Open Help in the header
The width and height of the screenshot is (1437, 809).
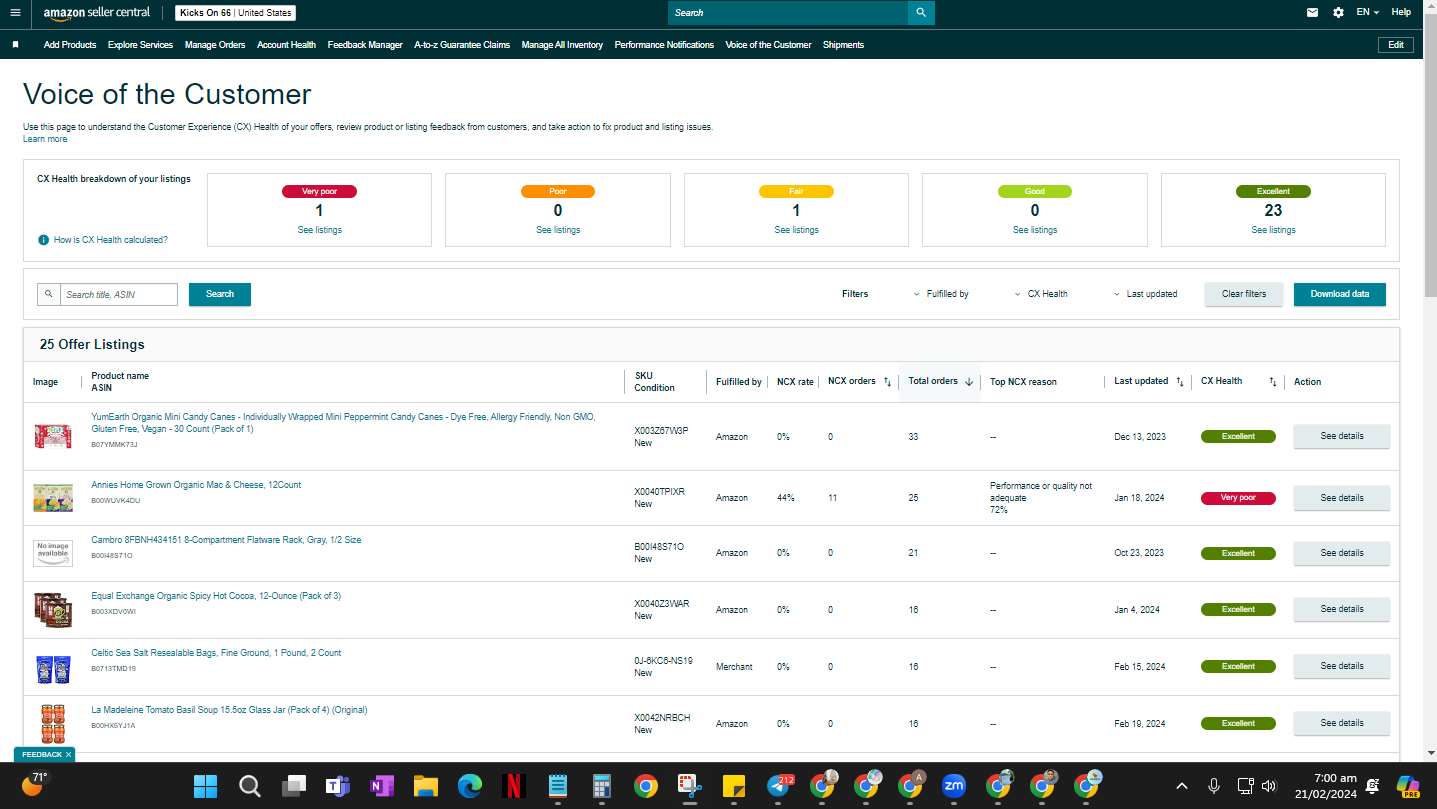1401,13
